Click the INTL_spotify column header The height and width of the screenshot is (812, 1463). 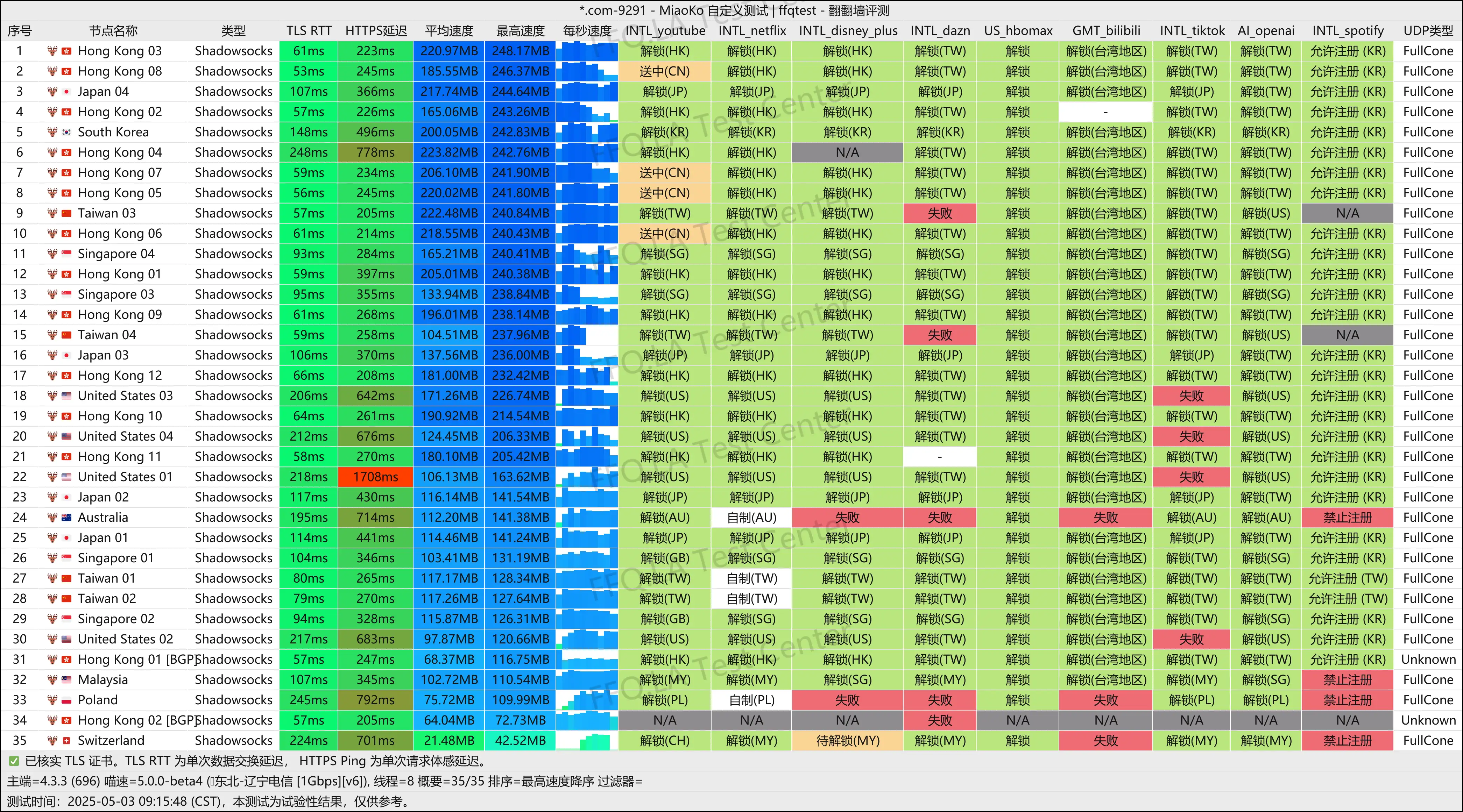(1348, 31)
